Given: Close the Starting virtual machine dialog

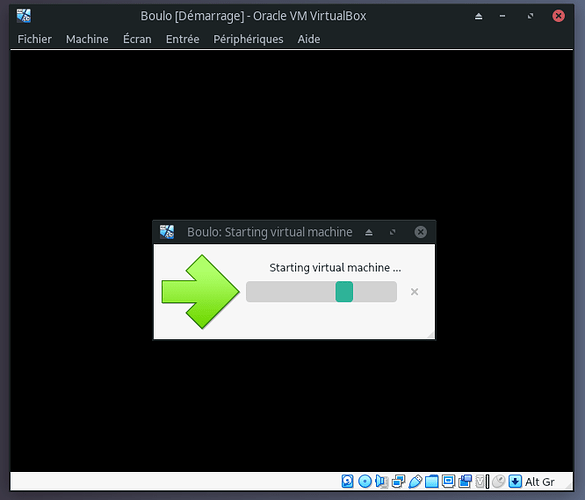Looking at the screenshot, I should point(420,232).
